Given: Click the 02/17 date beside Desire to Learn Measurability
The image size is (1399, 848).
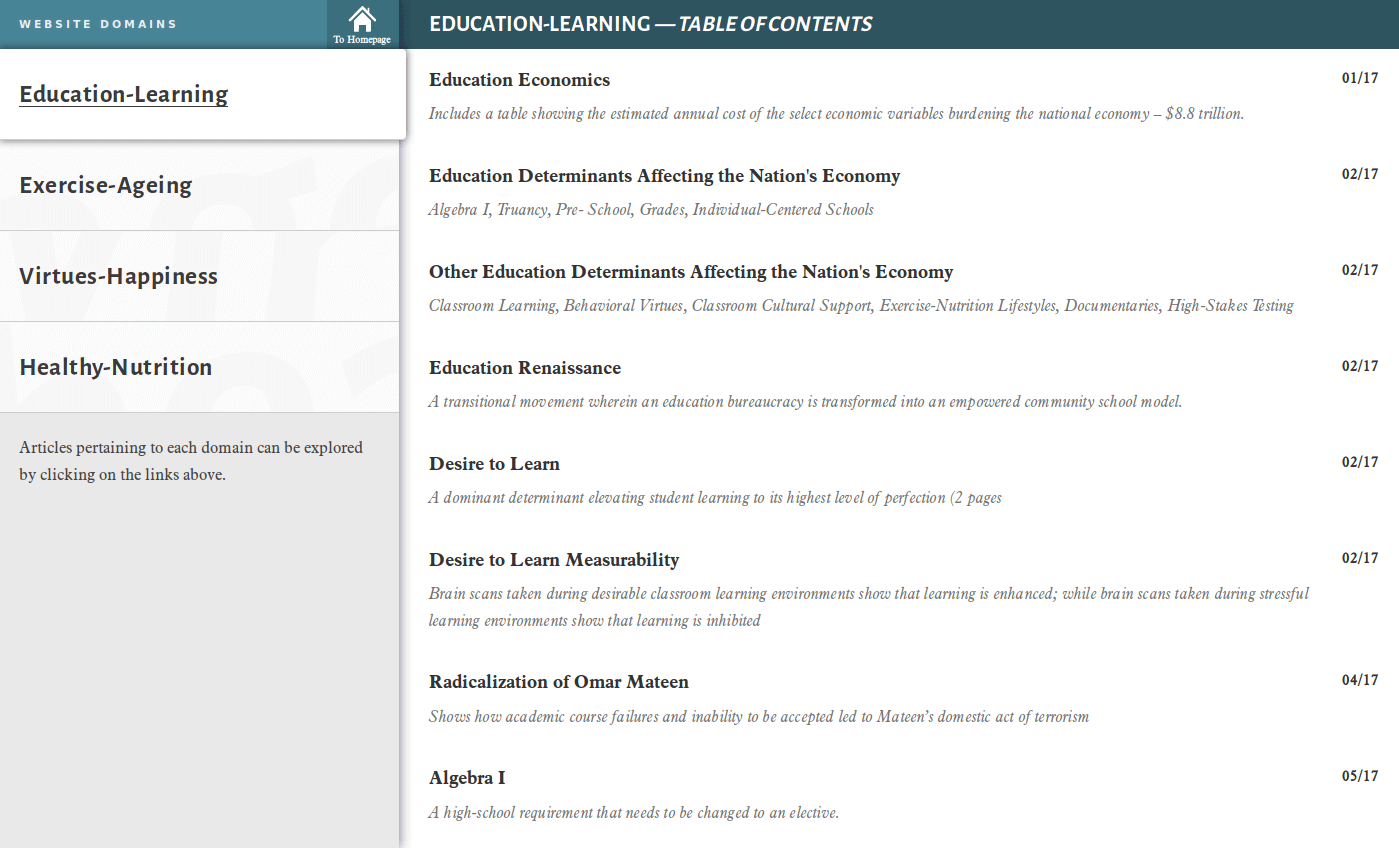Looking at the screenshot, I should point(1360,558).
